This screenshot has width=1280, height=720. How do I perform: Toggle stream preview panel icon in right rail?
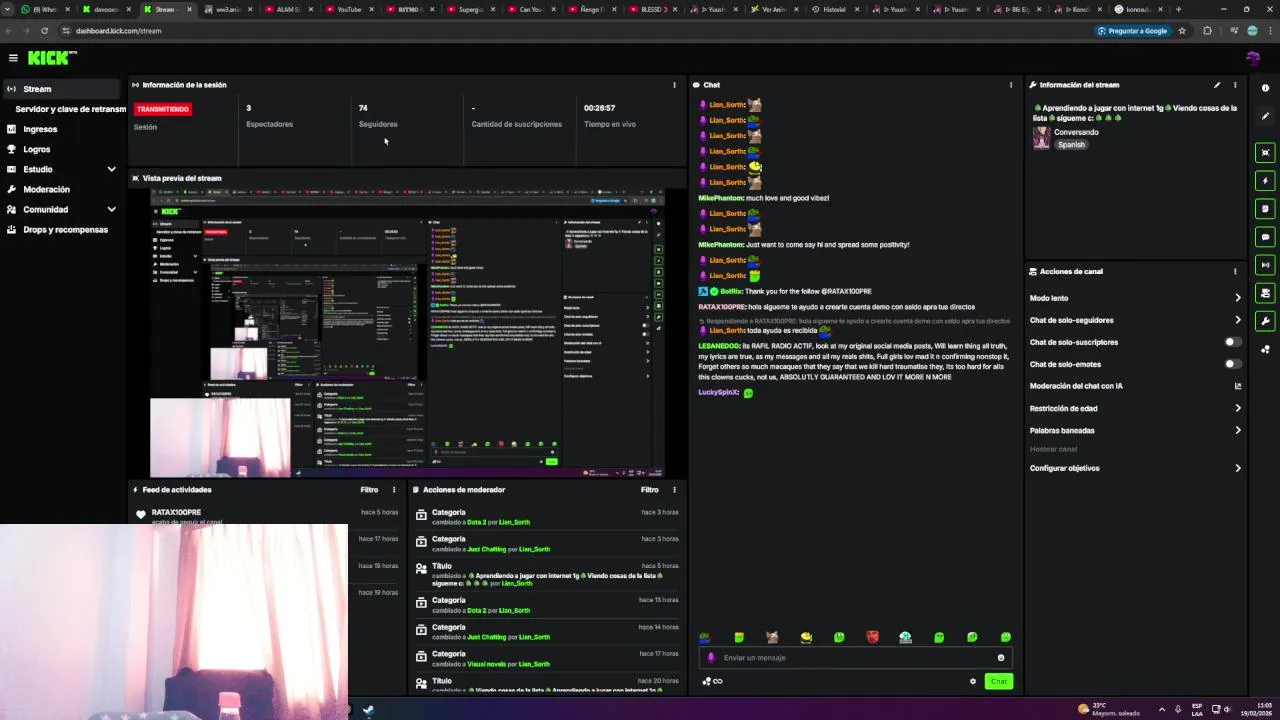[x=1265, y=153]
